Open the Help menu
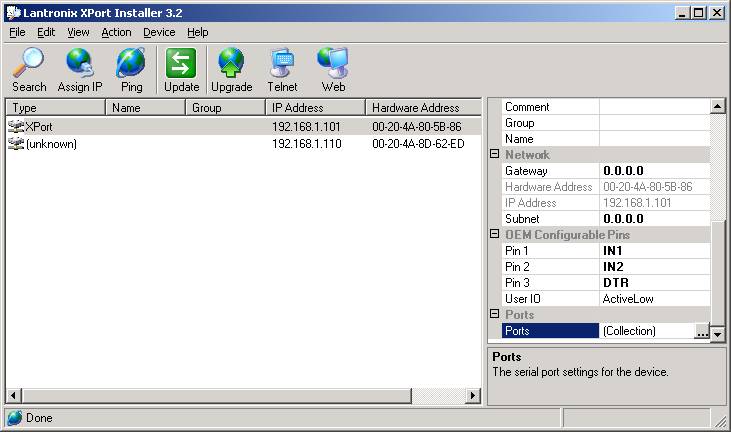Viewport: 731px width, 432px height. tap(198, 32)
